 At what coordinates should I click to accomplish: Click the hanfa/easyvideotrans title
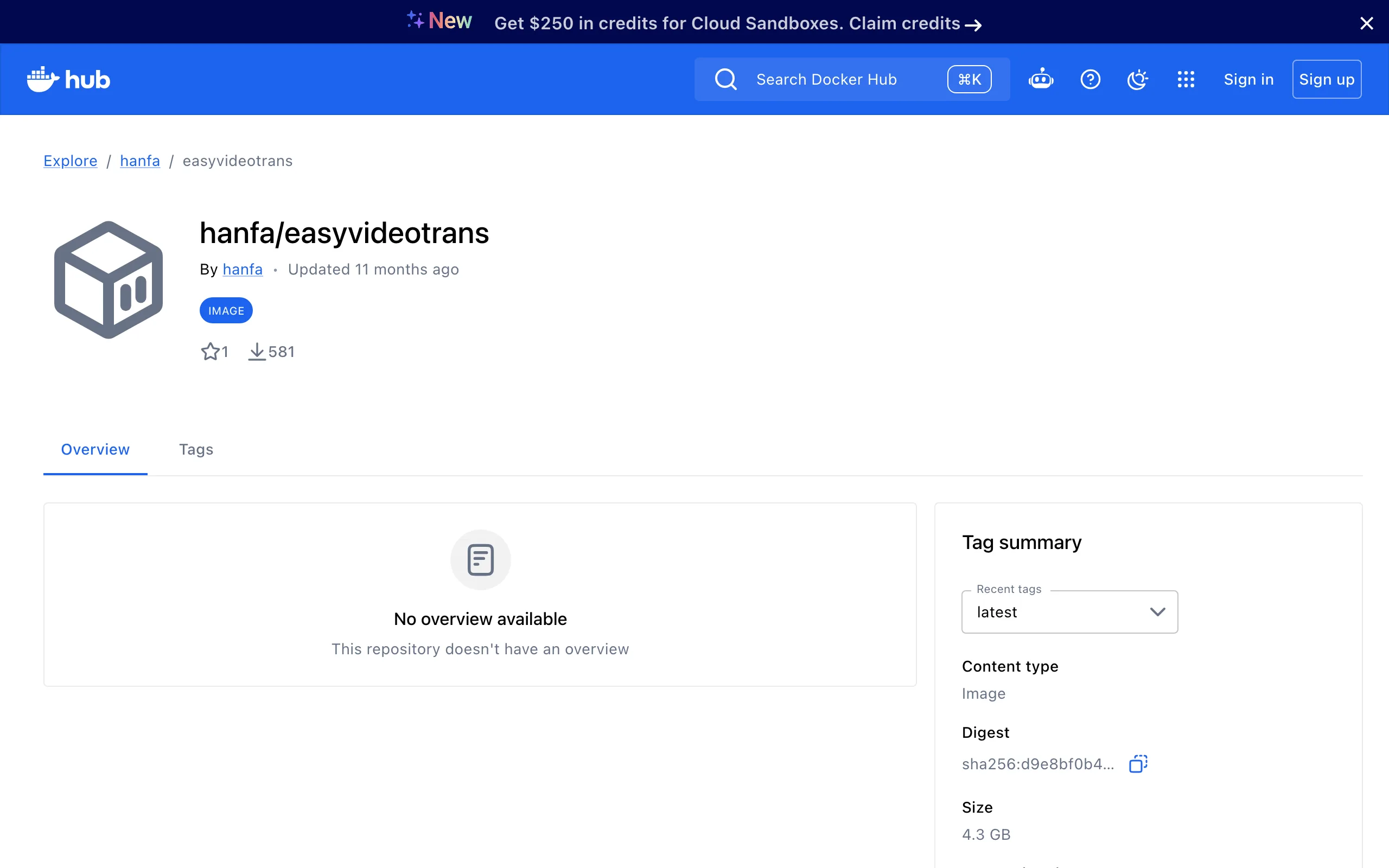click(345, 233)
